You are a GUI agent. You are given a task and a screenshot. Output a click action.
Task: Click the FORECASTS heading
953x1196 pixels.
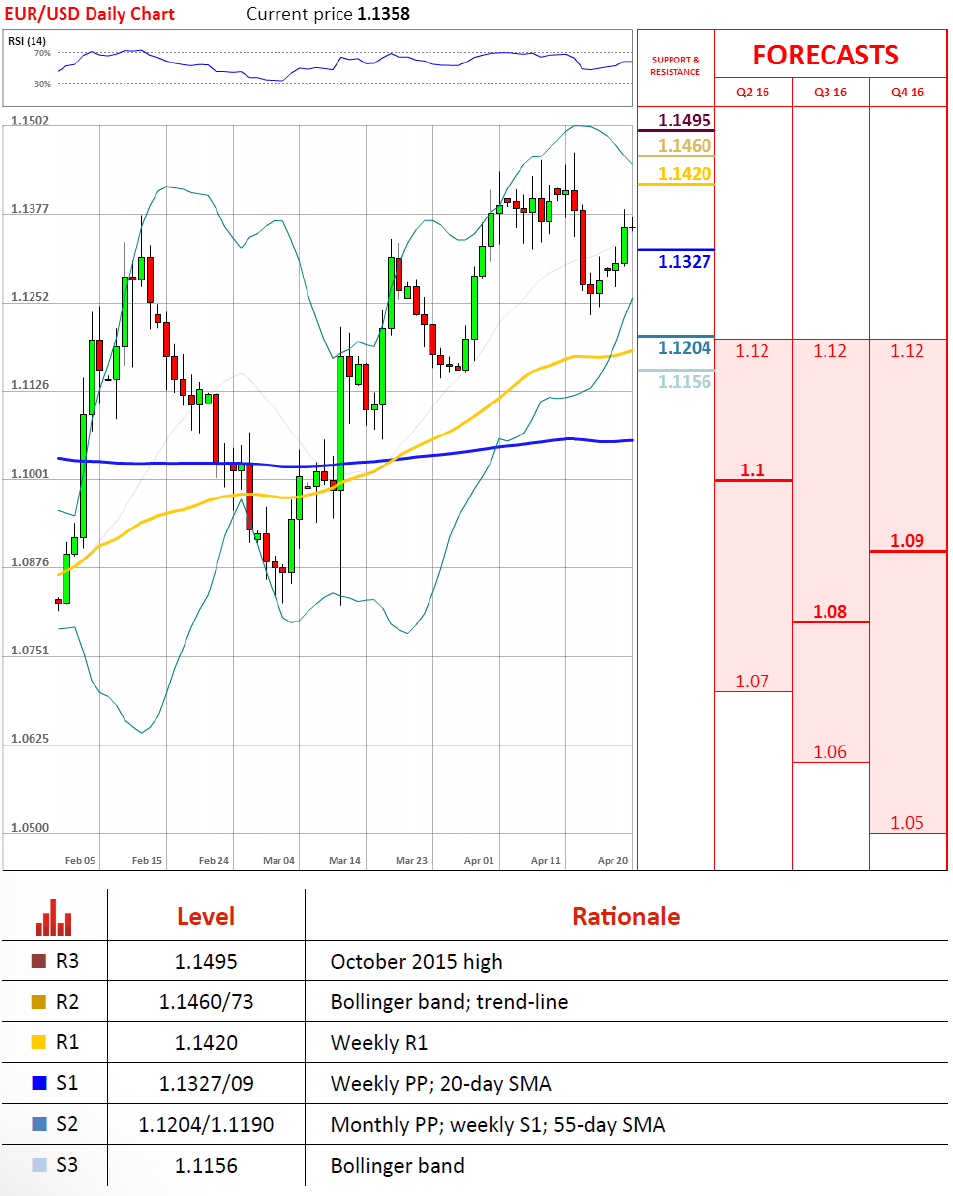coord(826,55)
